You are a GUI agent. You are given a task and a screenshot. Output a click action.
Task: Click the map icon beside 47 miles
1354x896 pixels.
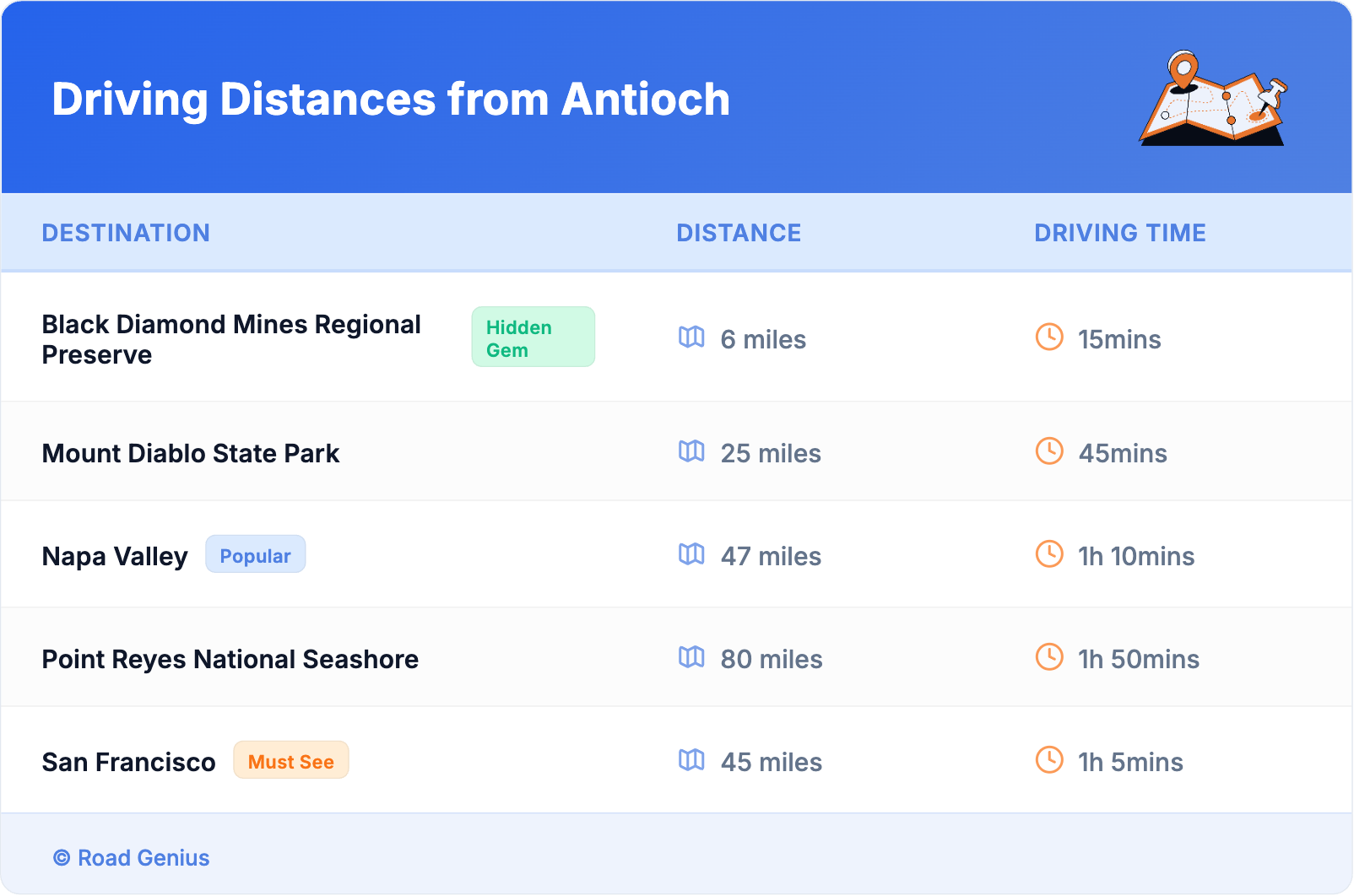691,554
